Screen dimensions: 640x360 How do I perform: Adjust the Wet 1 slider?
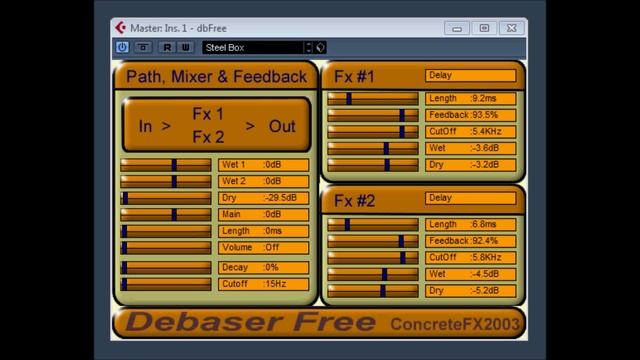(x=166, y=165)
